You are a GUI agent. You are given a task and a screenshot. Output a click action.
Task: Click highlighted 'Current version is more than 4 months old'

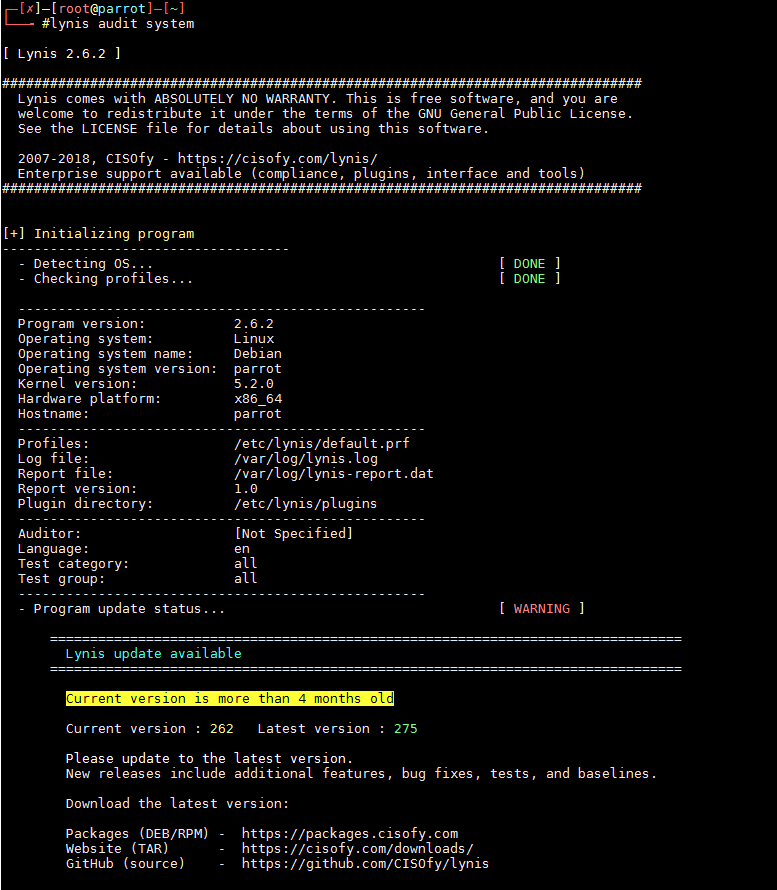pos(230,699)
